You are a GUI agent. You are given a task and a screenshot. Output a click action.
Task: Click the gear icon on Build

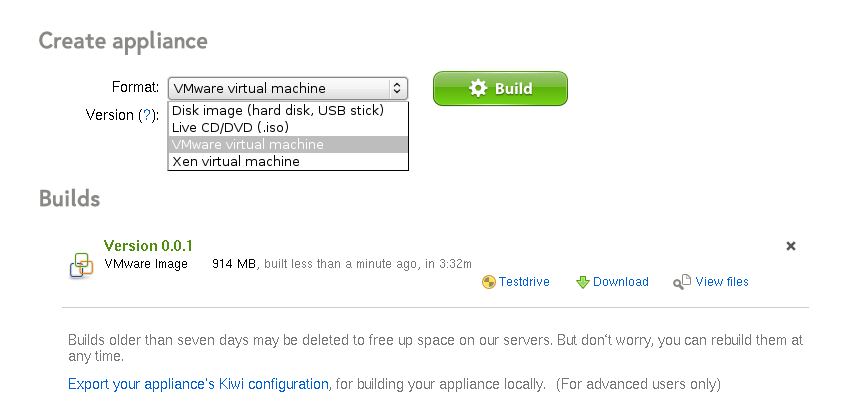tap(478, 88)
